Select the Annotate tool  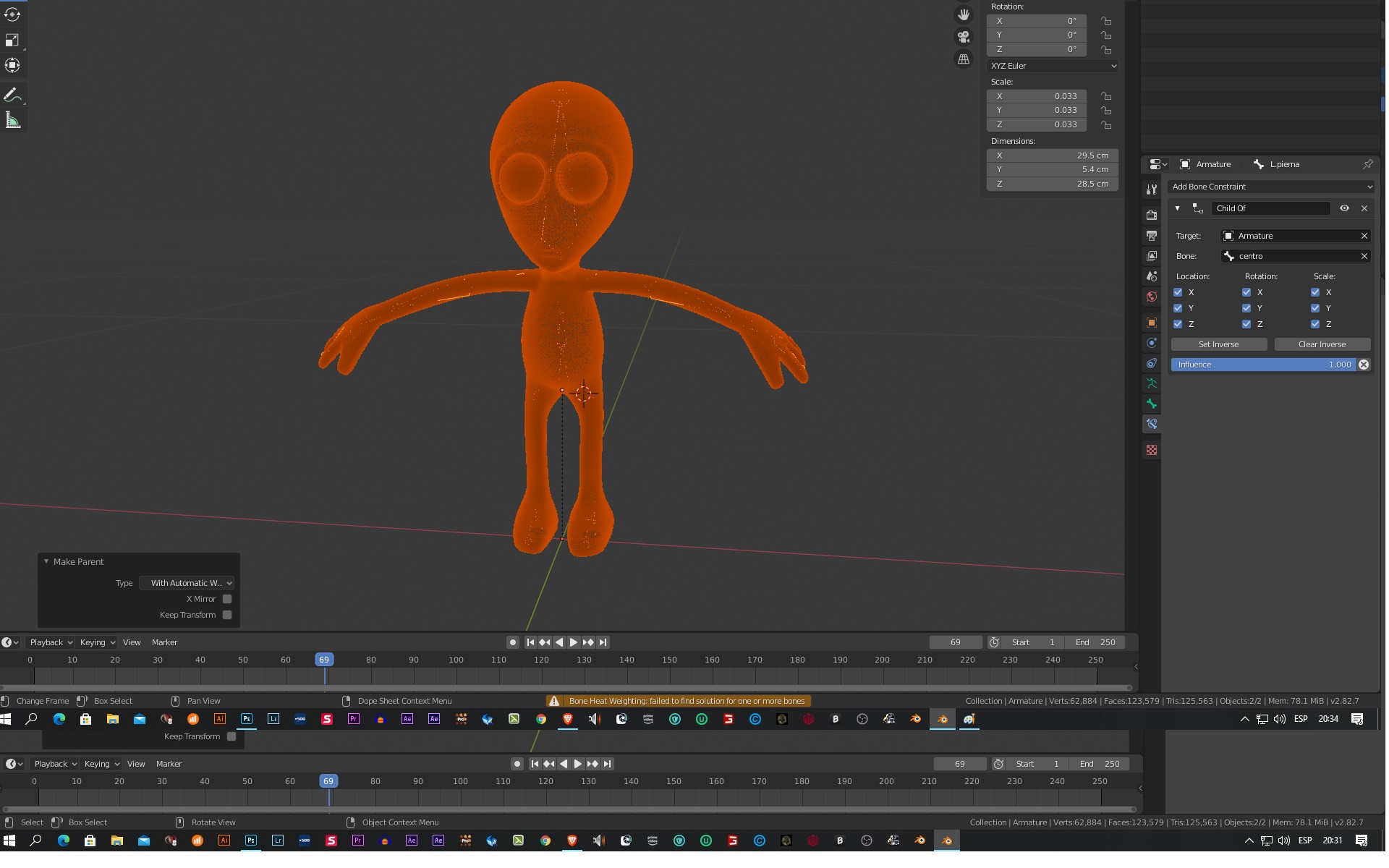point(12,95)
